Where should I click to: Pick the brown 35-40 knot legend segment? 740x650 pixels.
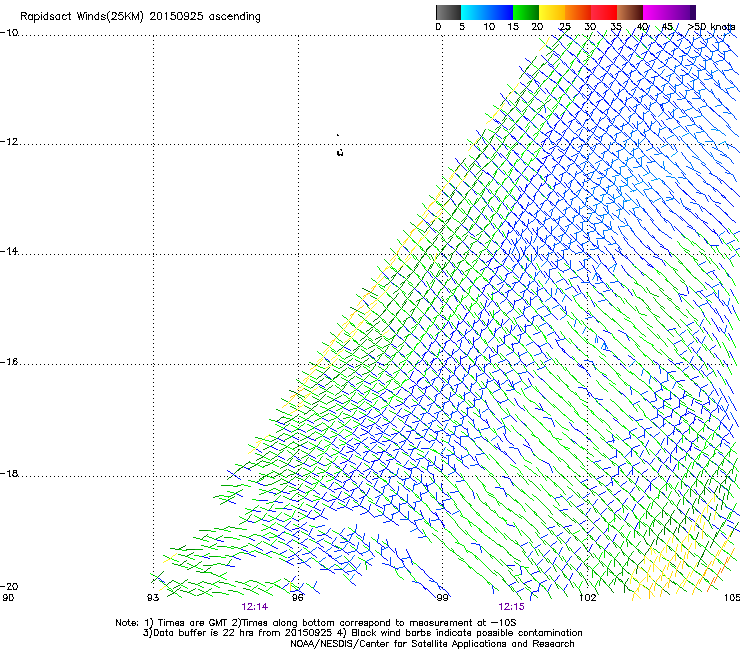630,12
